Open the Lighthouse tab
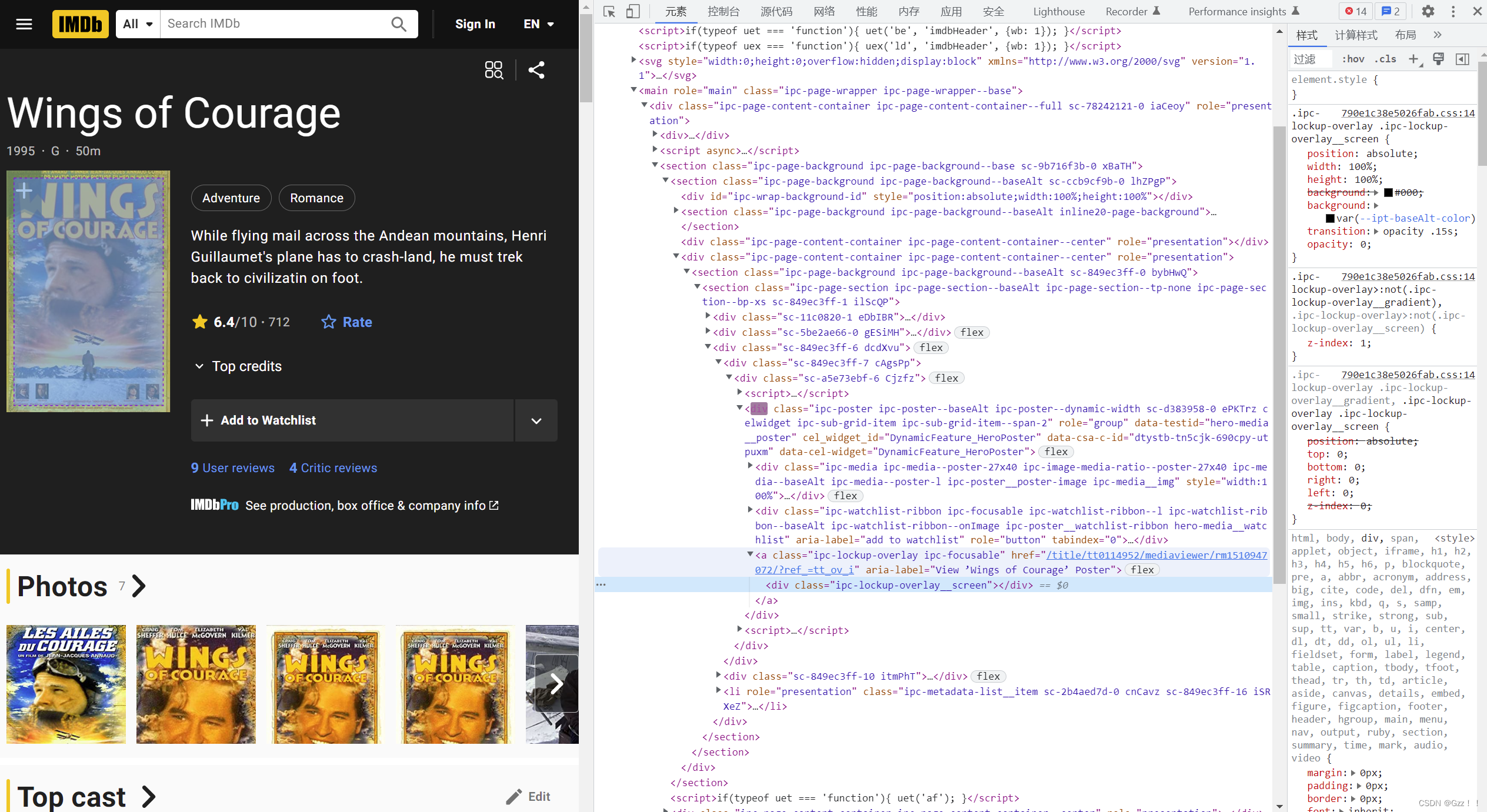The height and width of the screenshot is (812, 1487). click(1059, 11)
